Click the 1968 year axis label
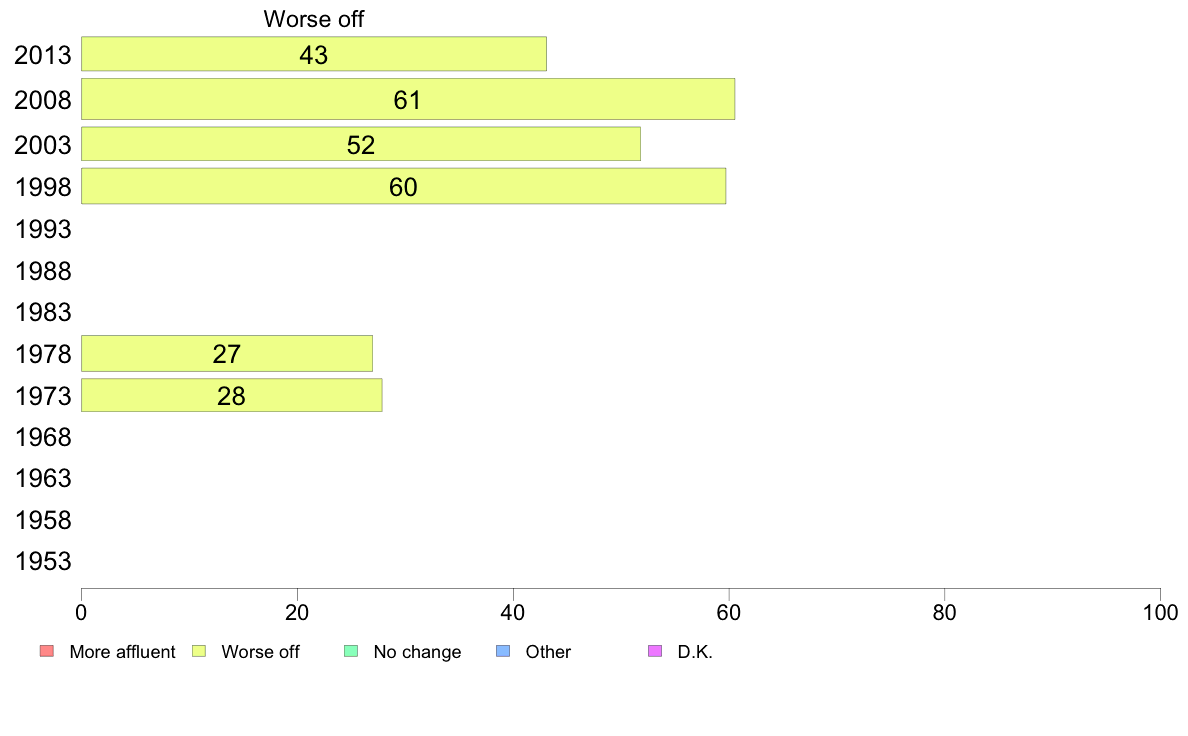This screenshot has width=1188, height=736. (x=43, y=437)
